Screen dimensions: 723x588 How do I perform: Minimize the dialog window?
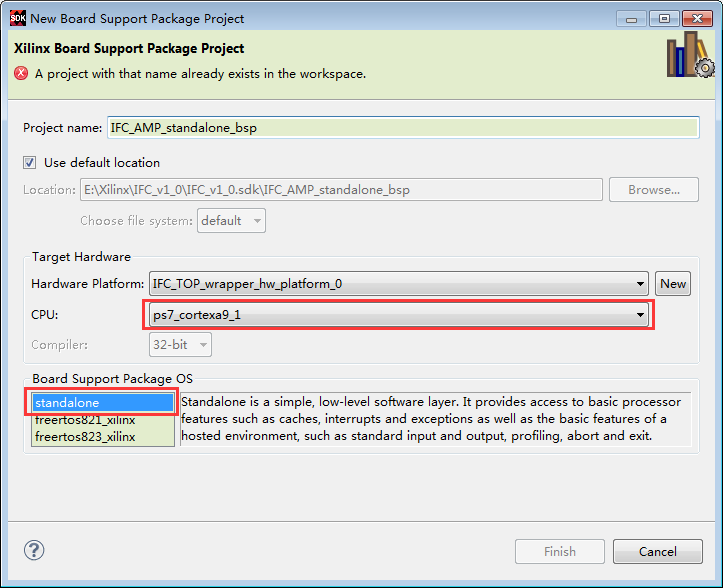click(x=632, y=19)
